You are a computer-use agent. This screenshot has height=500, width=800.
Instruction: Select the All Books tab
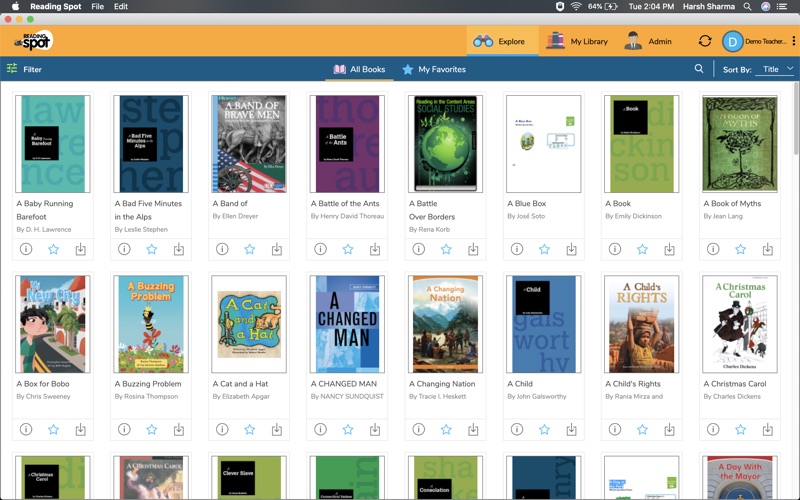coord(359,69)
